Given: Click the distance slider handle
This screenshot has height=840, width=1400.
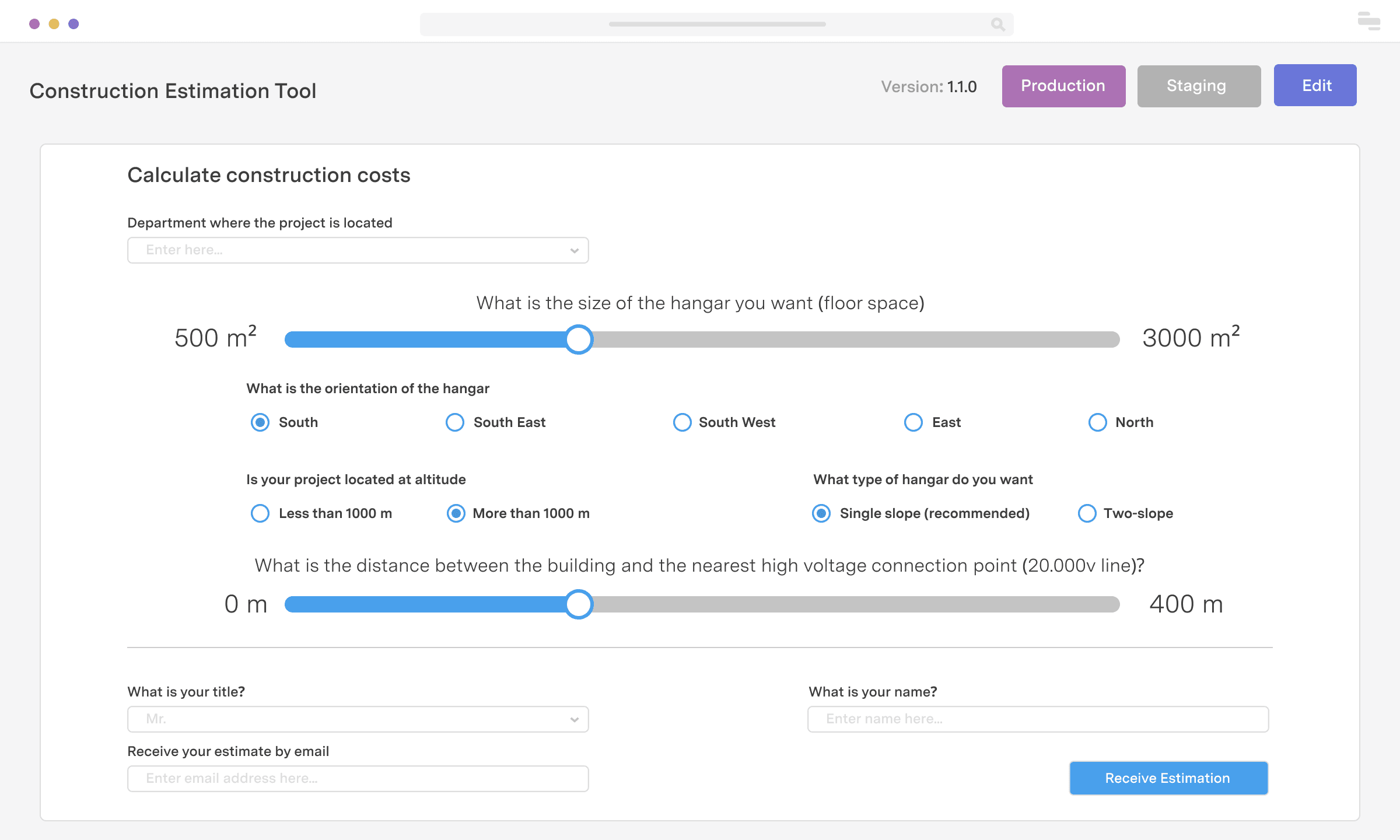Looking at the screenshot, I should click(x=579, y=605).
